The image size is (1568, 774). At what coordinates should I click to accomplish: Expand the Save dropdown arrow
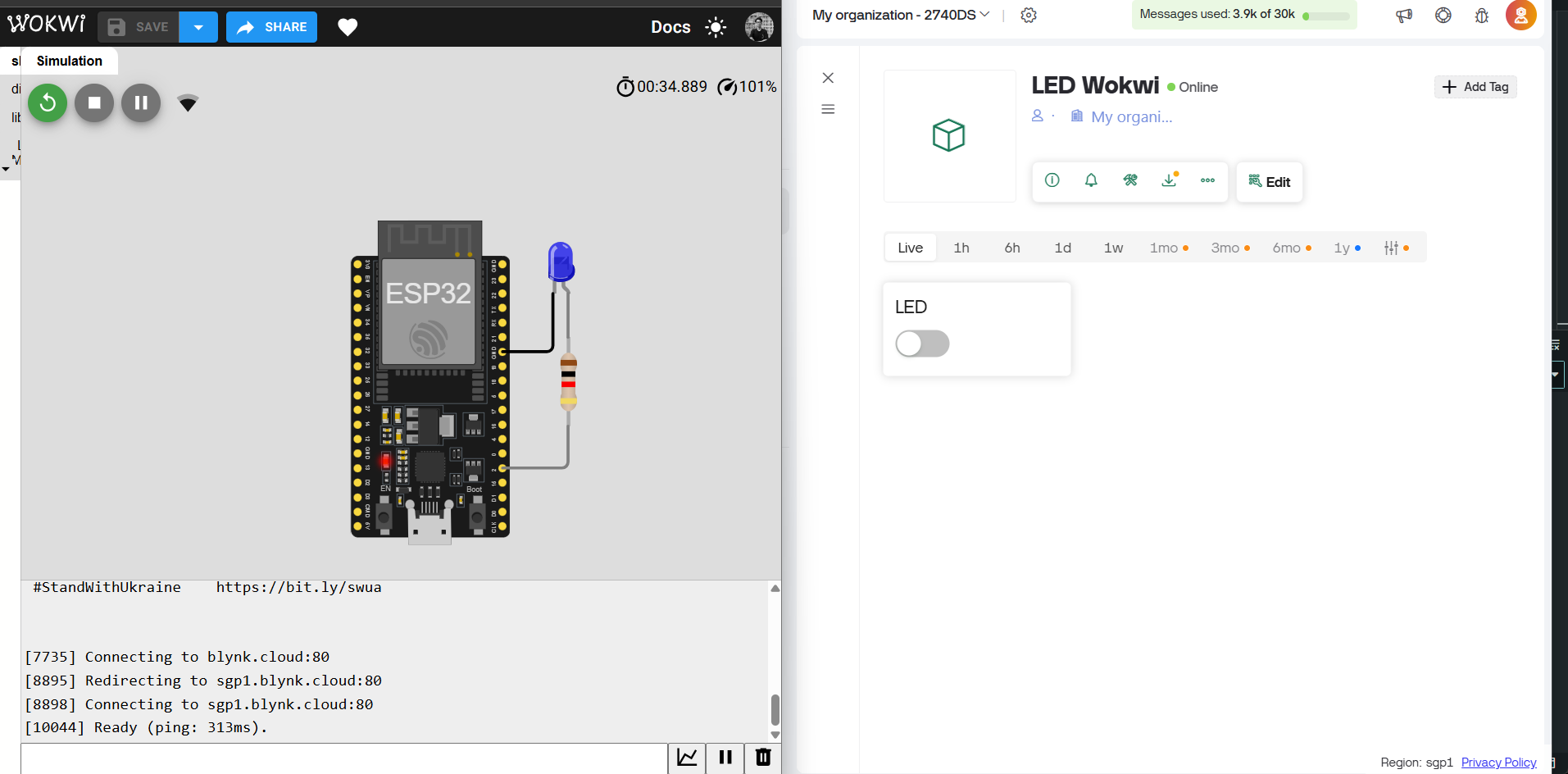pos(198,27)
